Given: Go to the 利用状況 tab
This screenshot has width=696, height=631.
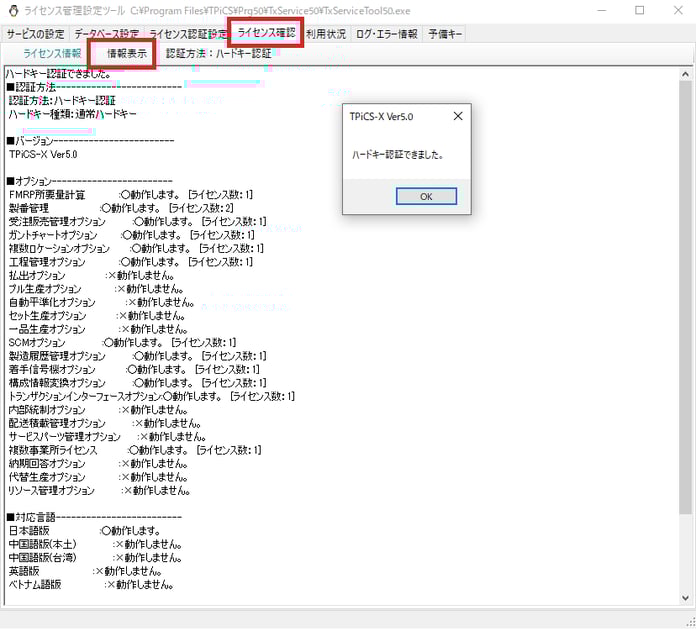Looking at the screenshot, I should tap(326, 34).
